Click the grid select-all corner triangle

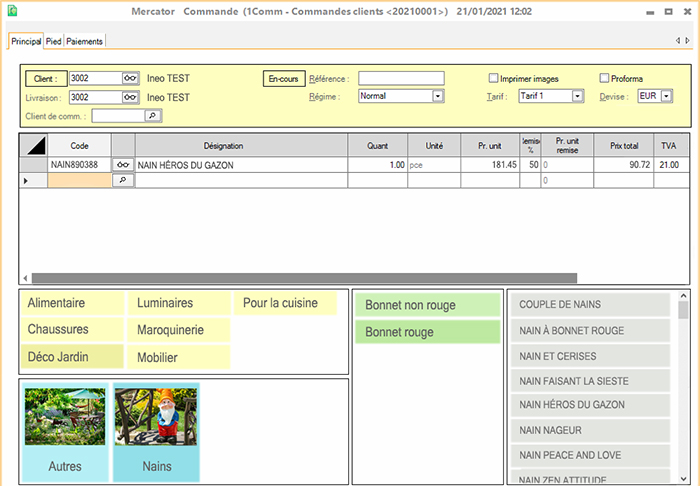click(x=33, y=146)
